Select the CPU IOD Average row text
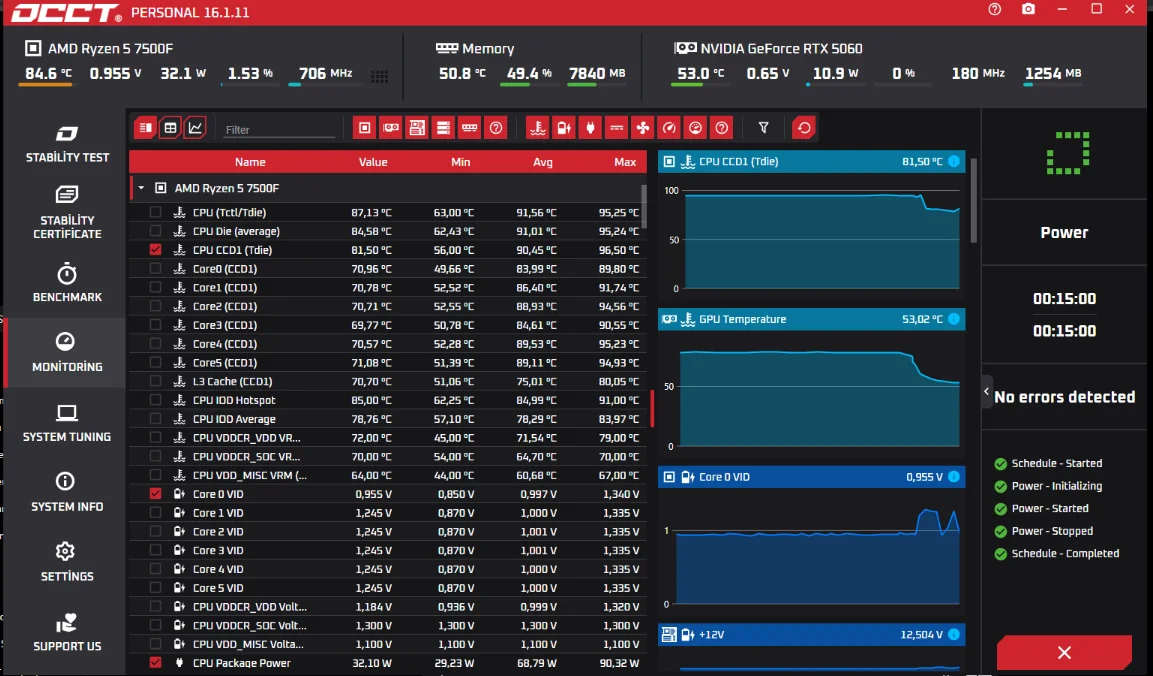 pos(234,419)
